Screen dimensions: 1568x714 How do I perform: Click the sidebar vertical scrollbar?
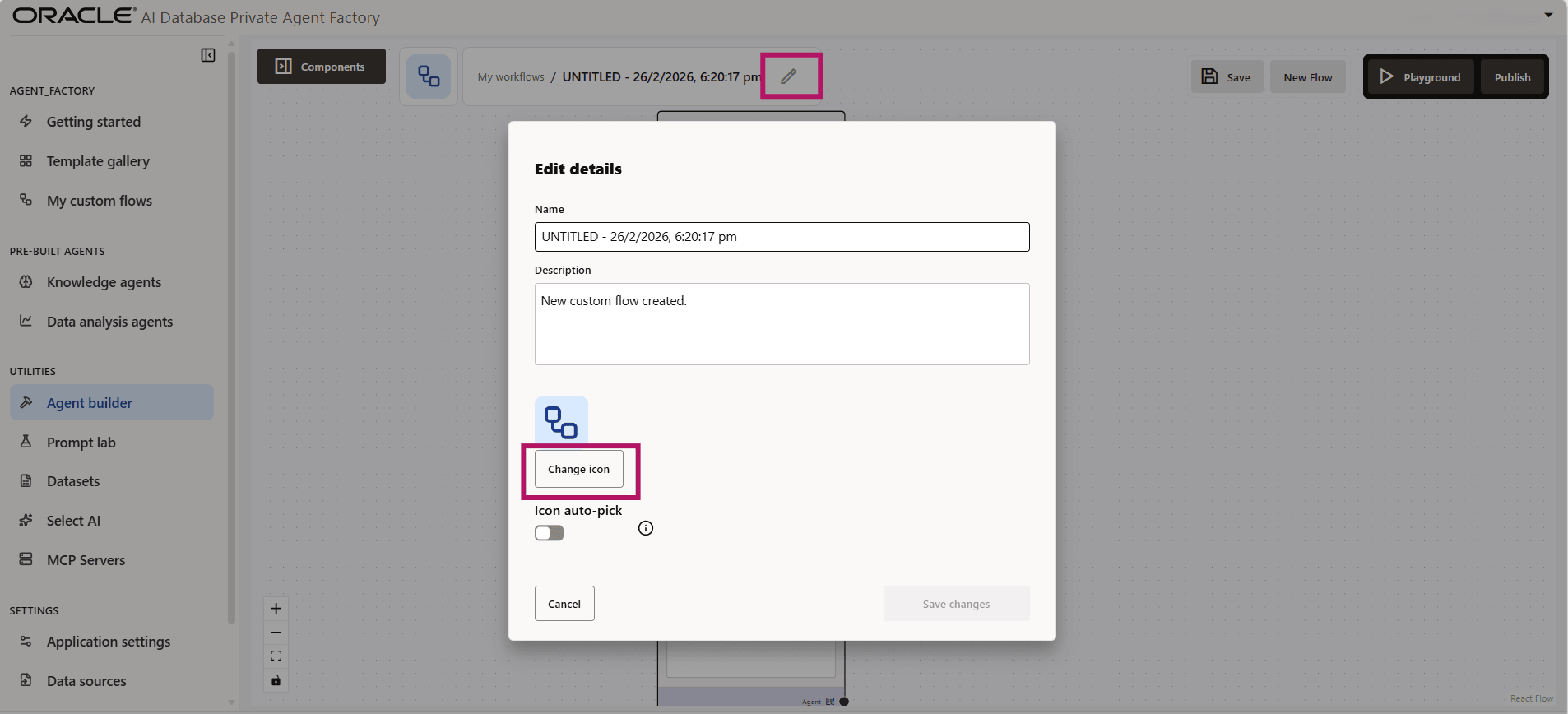pos(231,337)
